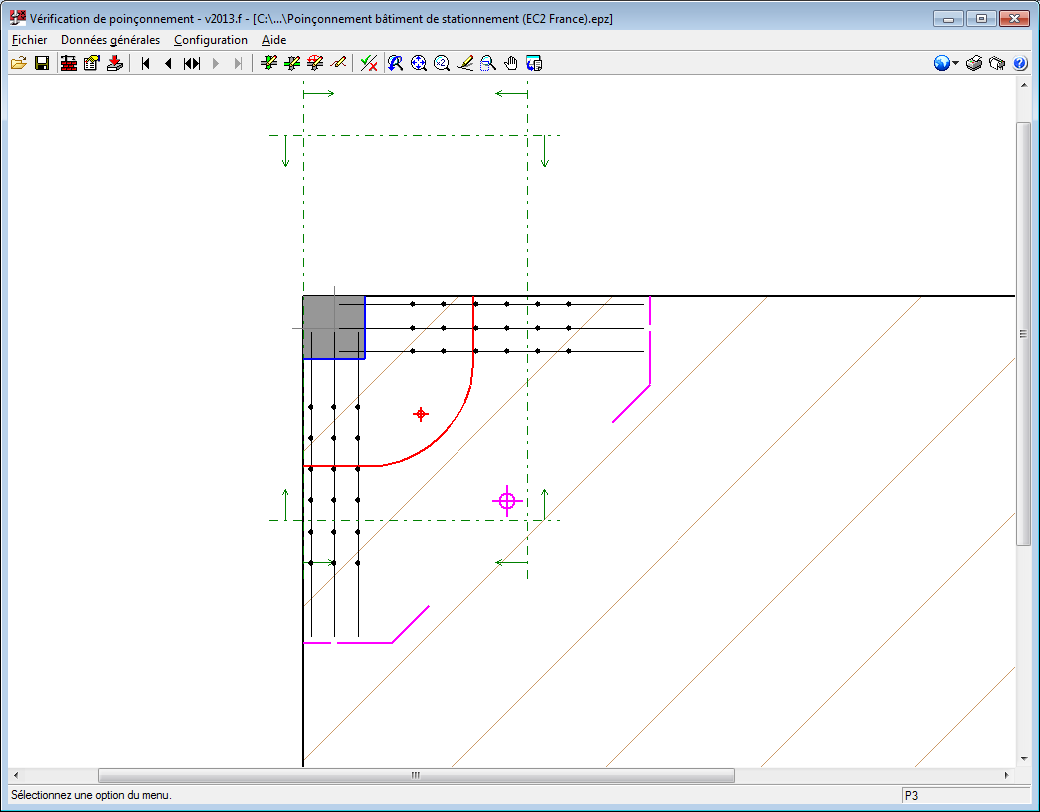The height and width of the screenshot is (812, 1040).
Task: Click the open file folder icon
Action: point(18,63)
